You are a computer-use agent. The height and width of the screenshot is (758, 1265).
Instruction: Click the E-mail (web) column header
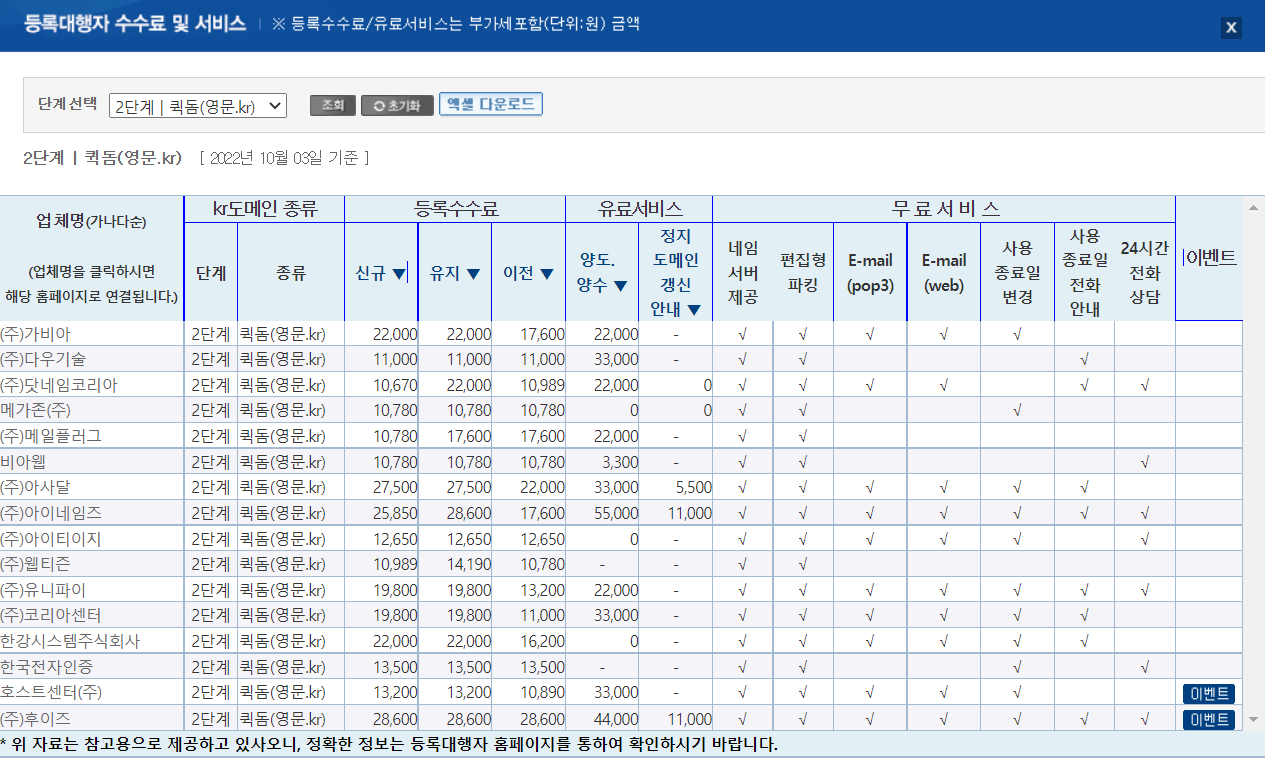tap(944, 272)
